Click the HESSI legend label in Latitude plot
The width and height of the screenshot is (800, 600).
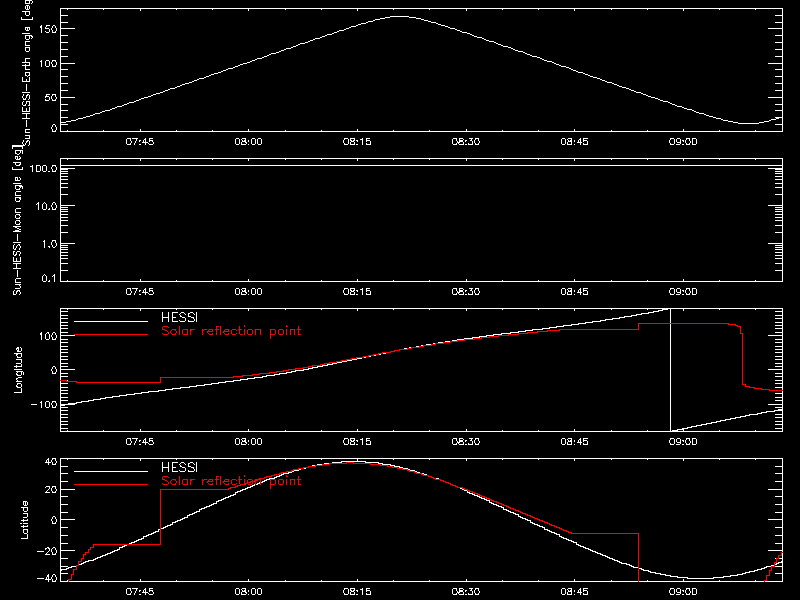179,467
